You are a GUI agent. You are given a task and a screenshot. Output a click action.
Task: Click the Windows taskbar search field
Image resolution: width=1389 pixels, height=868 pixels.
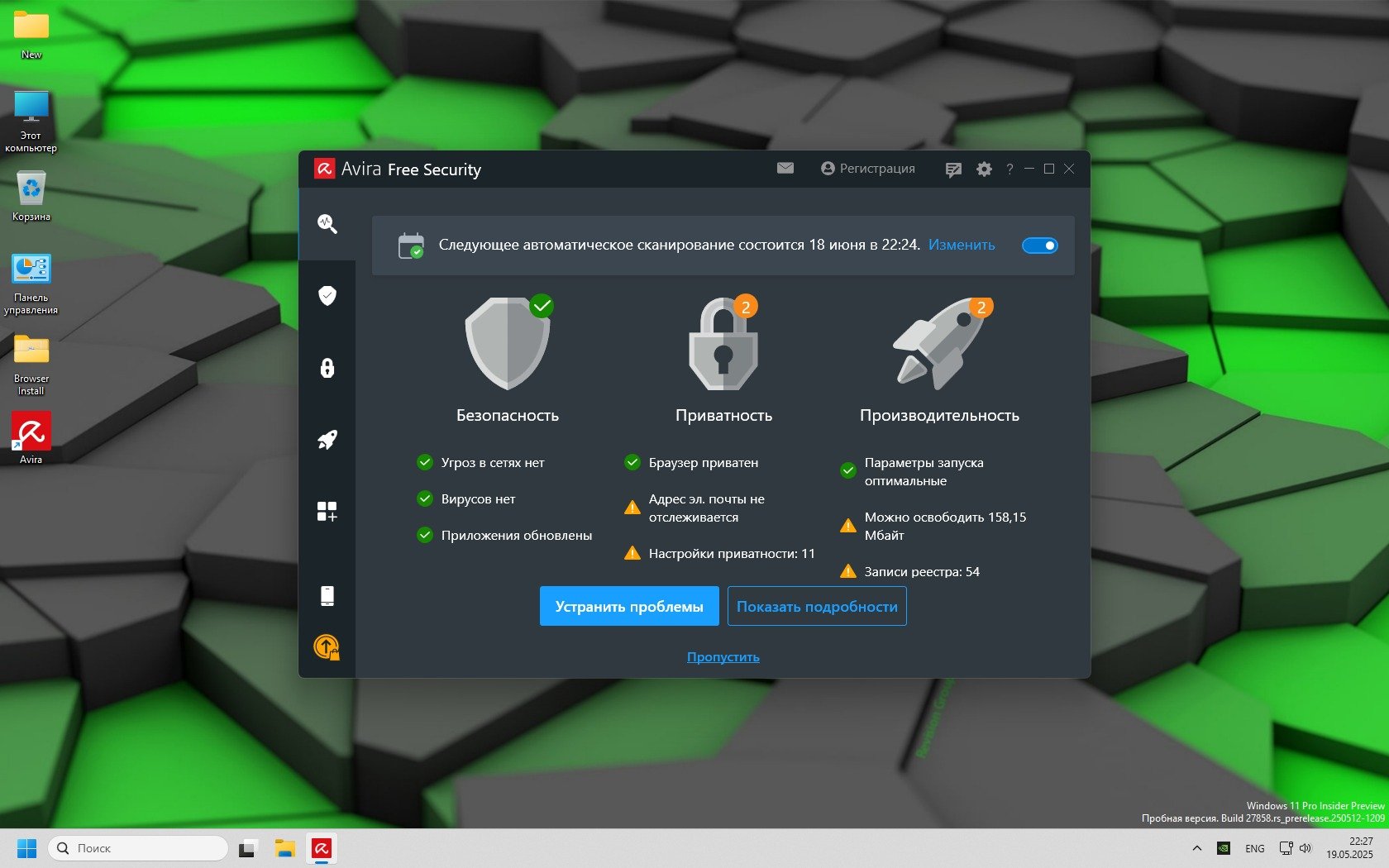(138, 848)
